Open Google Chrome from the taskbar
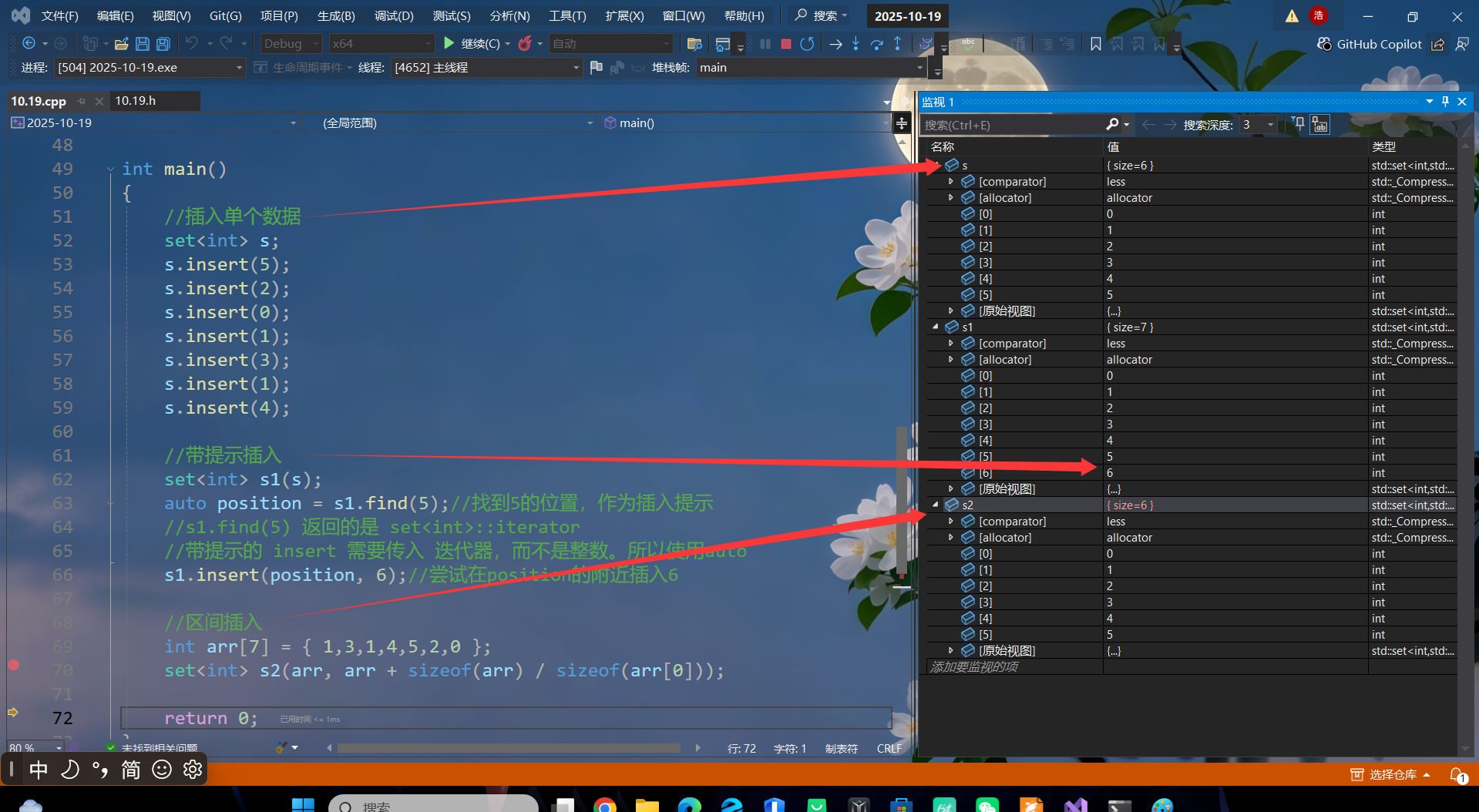The image size is (1479, 812). click(605, 805)
